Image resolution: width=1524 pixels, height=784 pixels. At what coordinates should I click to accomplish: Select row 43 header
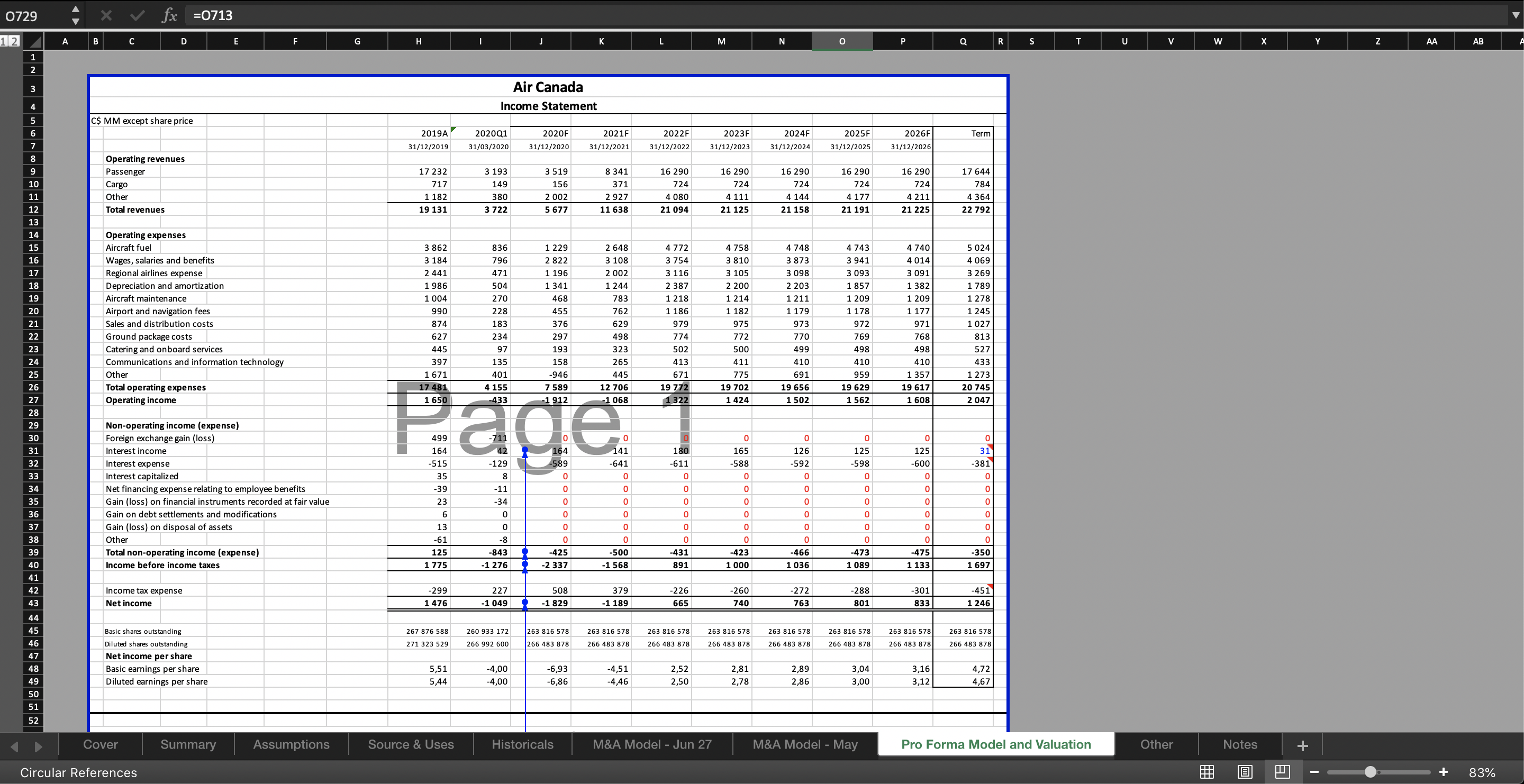tap(33, 603)
